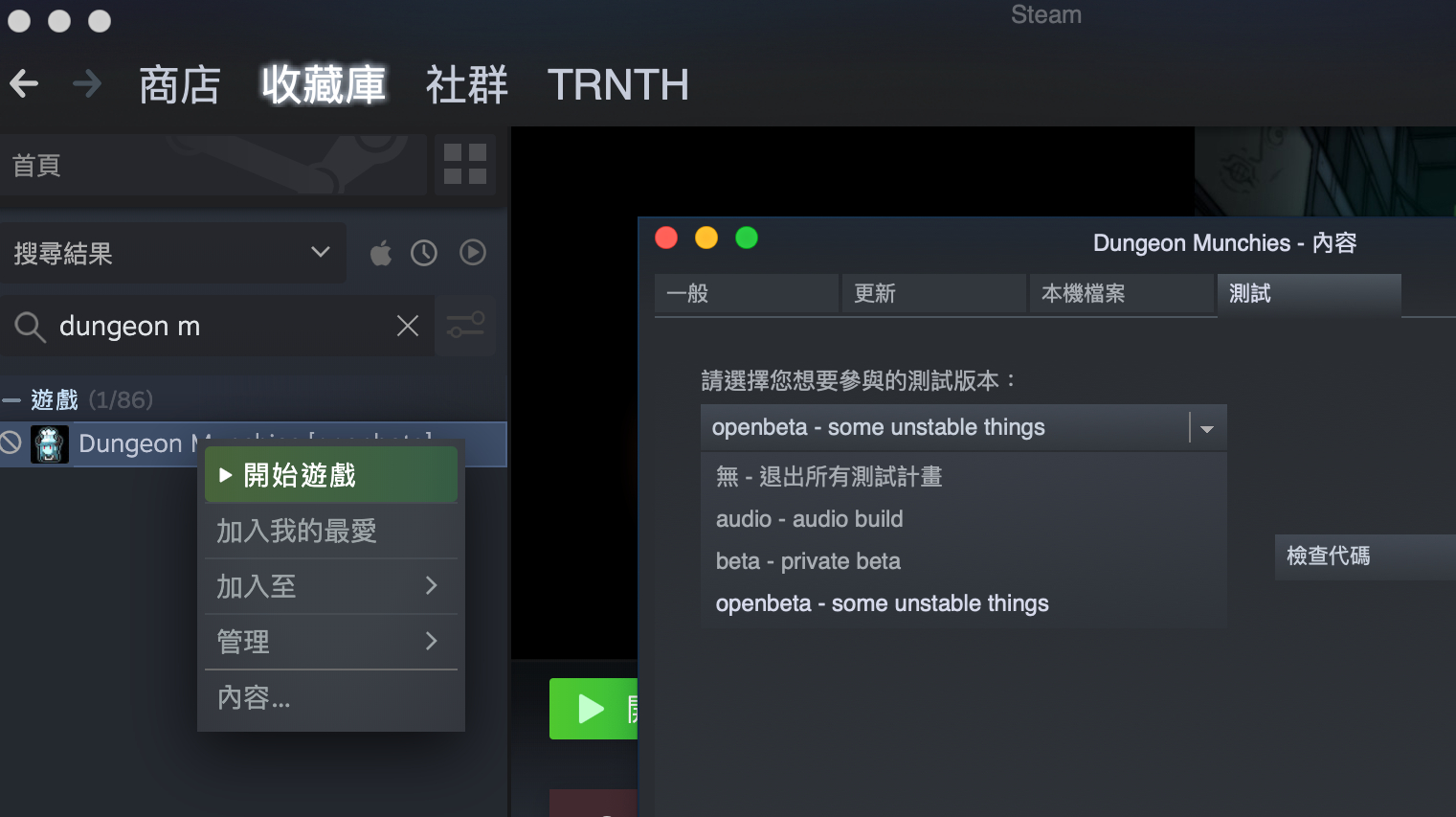
Task: Switch to the 一般 tab
Action: pyautogui.click(x=747, y=294)
